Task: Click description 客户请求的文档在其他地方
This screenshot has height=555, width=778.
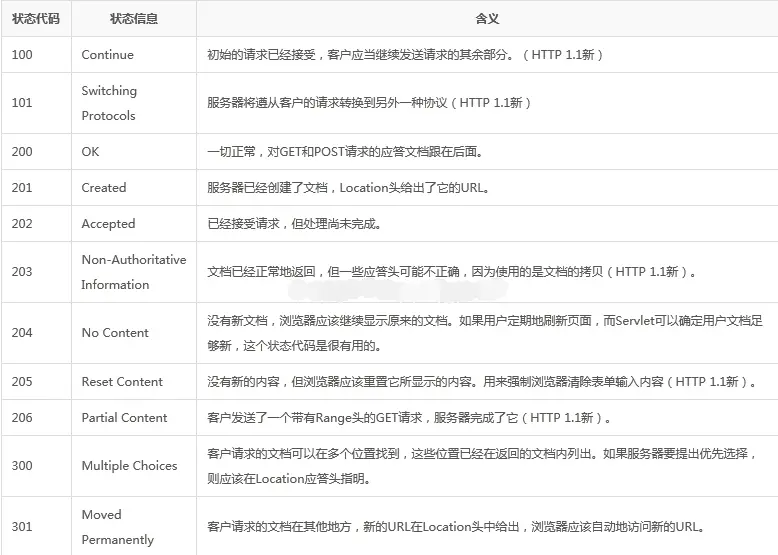Action: click(x=456, y=527)
